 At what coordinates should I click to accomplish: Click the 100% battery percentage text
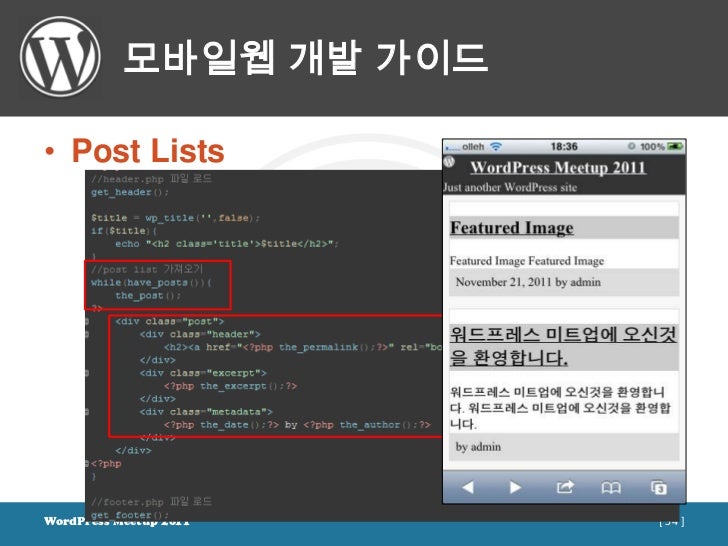pos(652,147)
